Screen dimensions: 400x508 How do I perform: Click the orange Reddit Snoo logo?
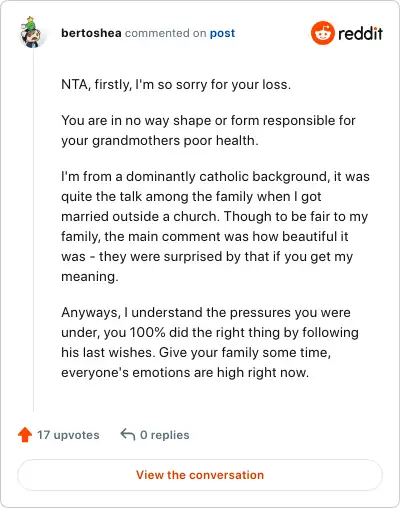[x=322, y=33]
